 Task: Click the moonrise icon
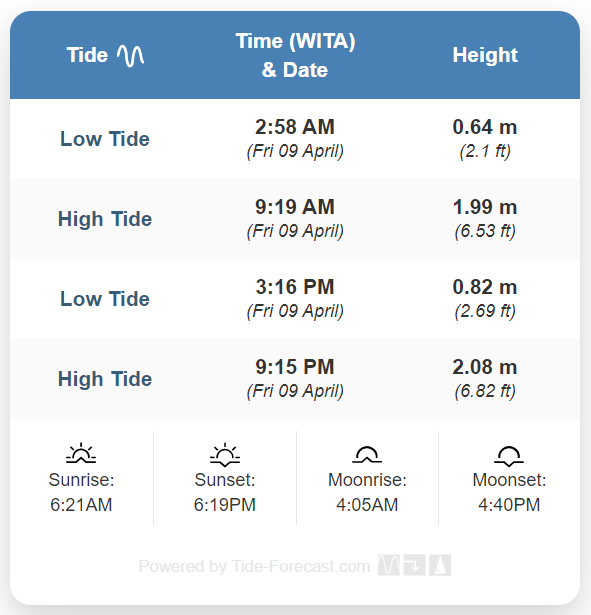coord(367,454)
